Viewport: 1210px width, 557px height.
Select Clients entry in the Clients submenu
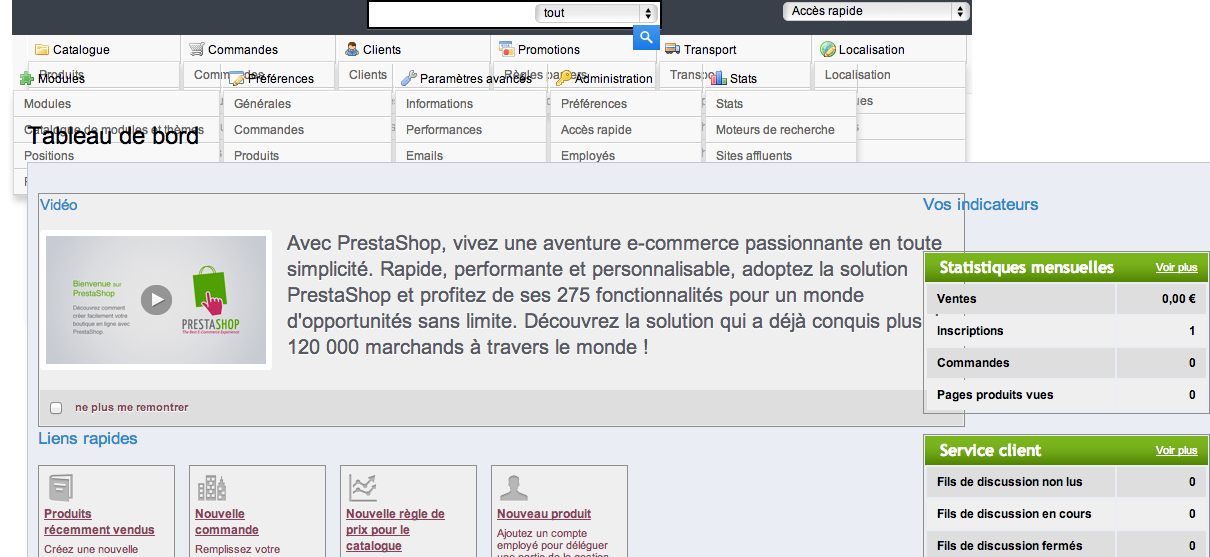pos(368,75)
